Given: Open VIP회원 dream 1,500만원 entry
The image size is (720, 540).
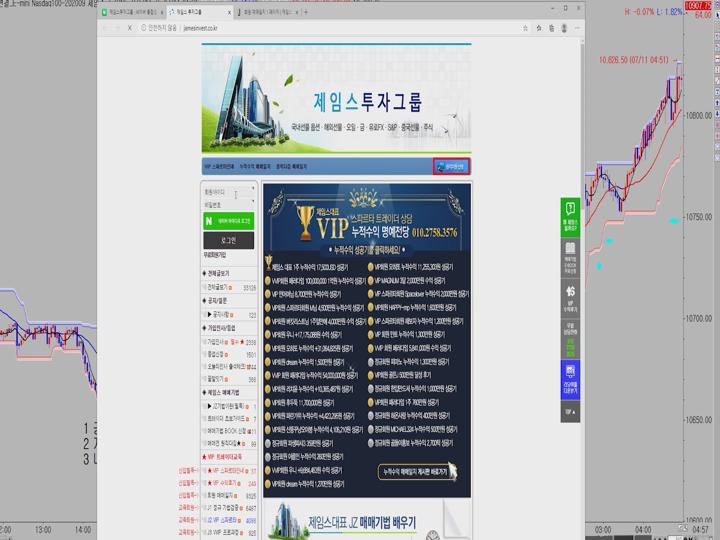Looking at the screenshot, I should pyautogui.click(x=305, y=362).
